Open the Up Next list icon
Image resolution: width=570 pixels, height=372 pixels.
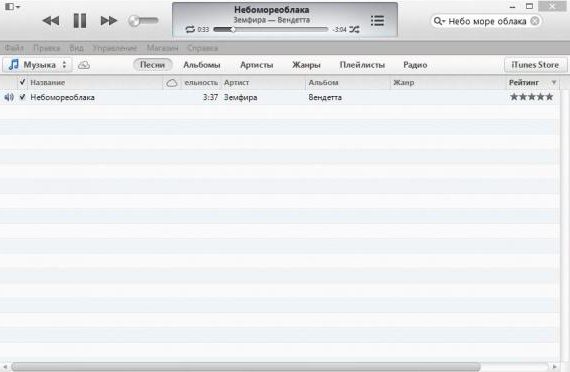pos(377,21)
